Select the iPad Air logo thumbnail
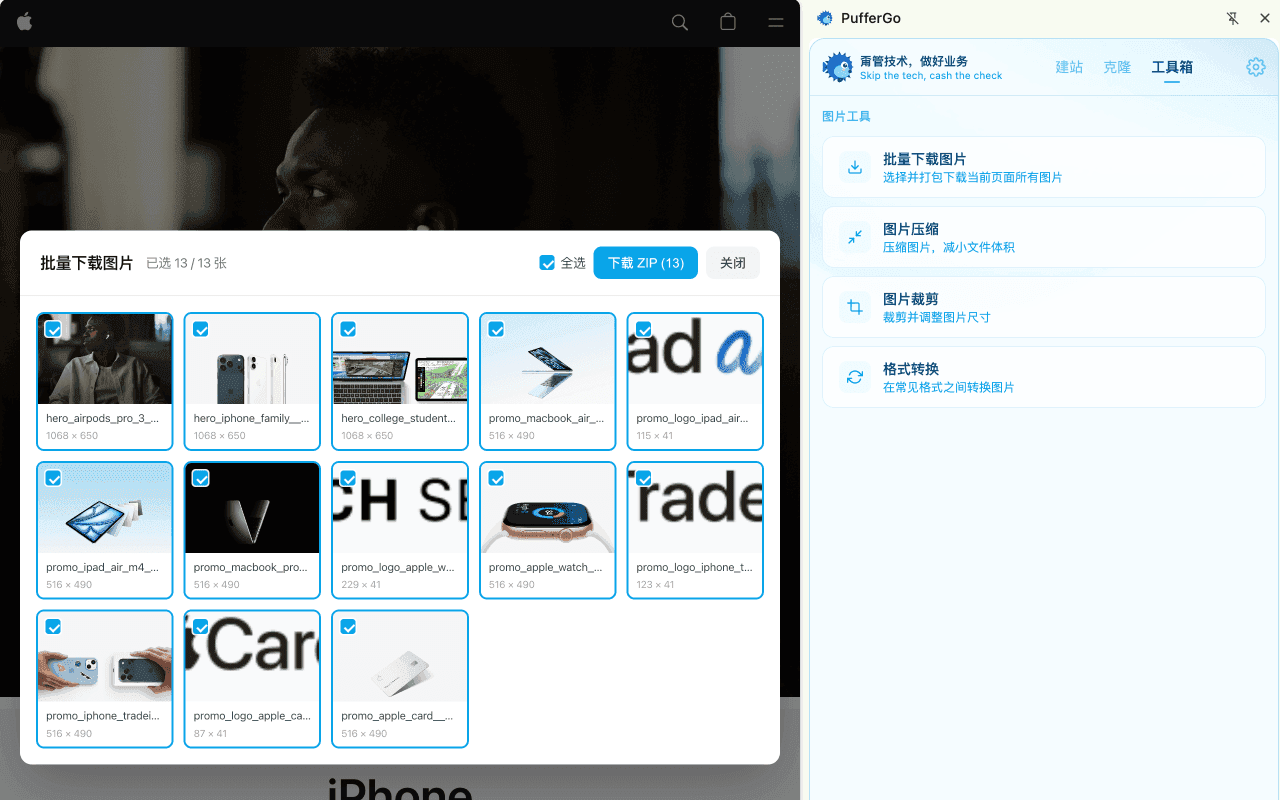Screen dimensions: 1280x800 695,359
